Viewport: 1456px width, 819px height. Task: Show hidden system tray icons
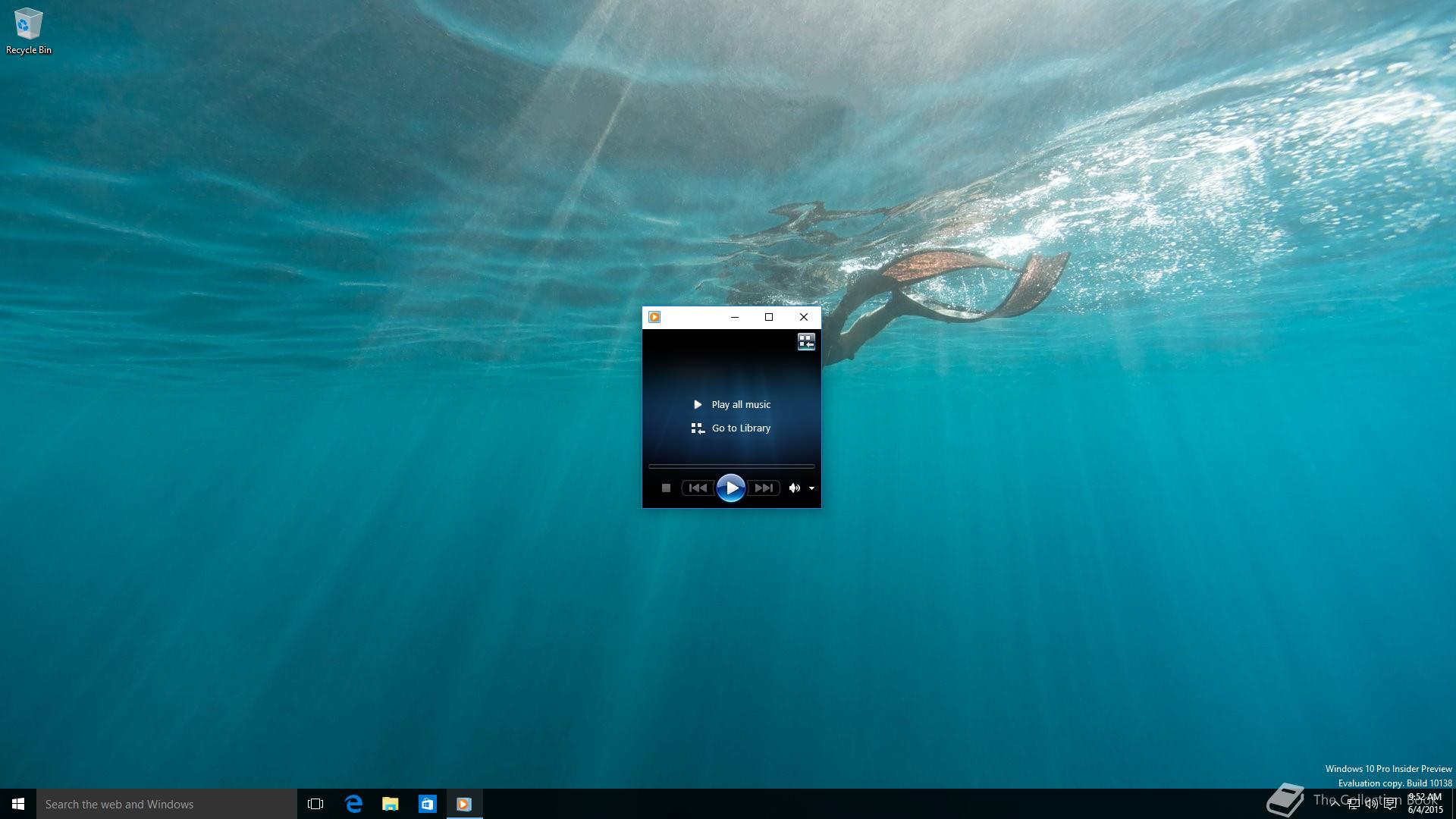1335,804
